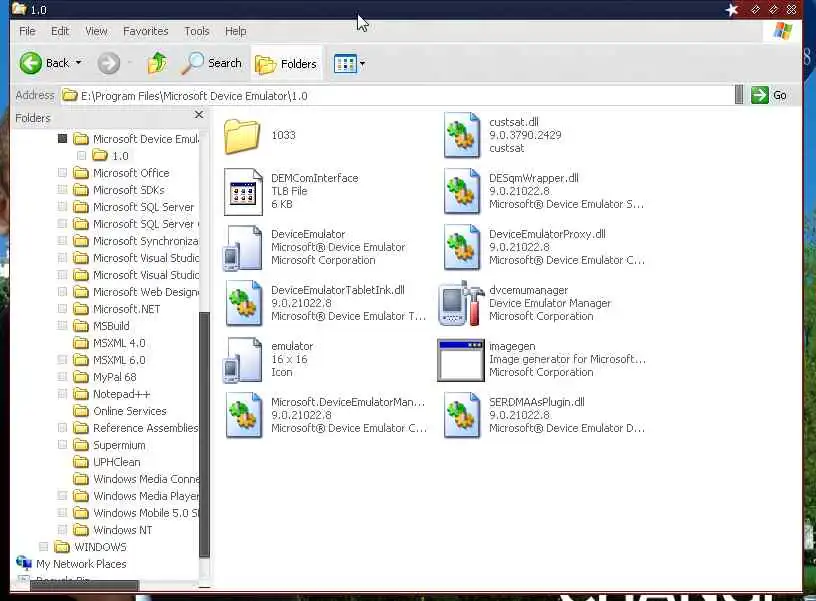Open the Tools menu

197,31
